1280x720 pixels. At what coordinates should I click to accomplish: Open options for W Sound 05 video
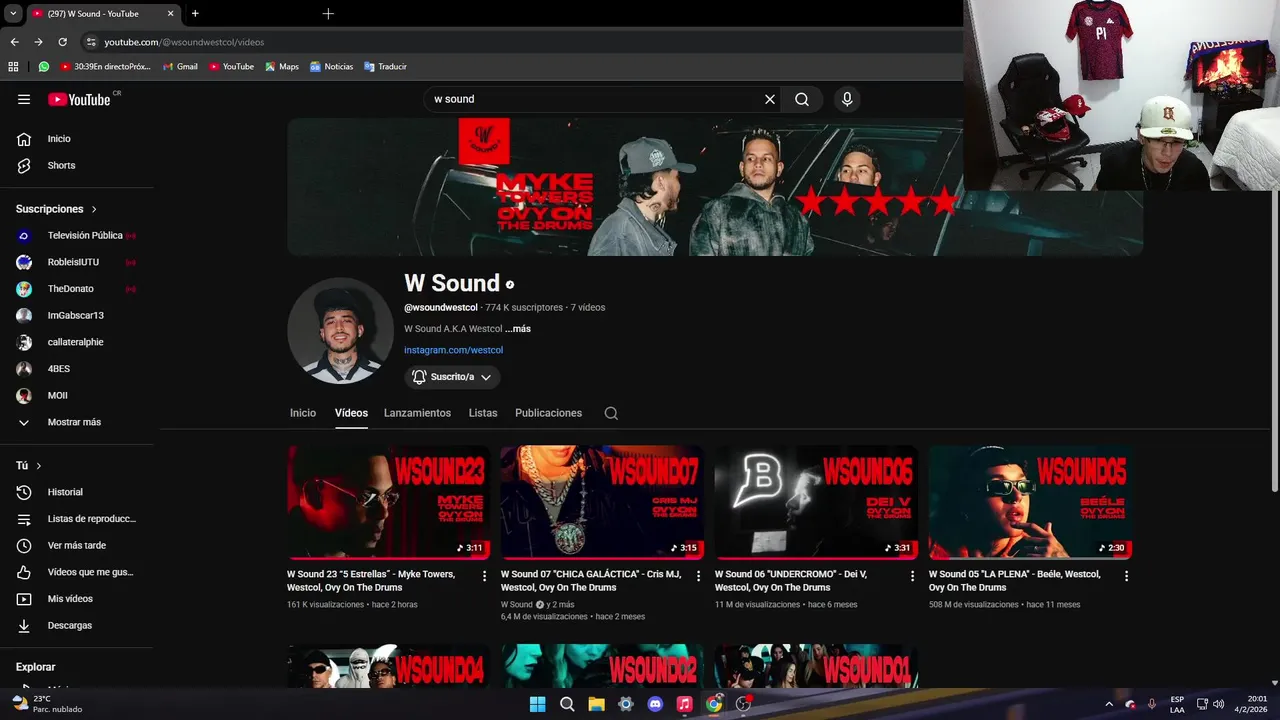pos(1126,576)
